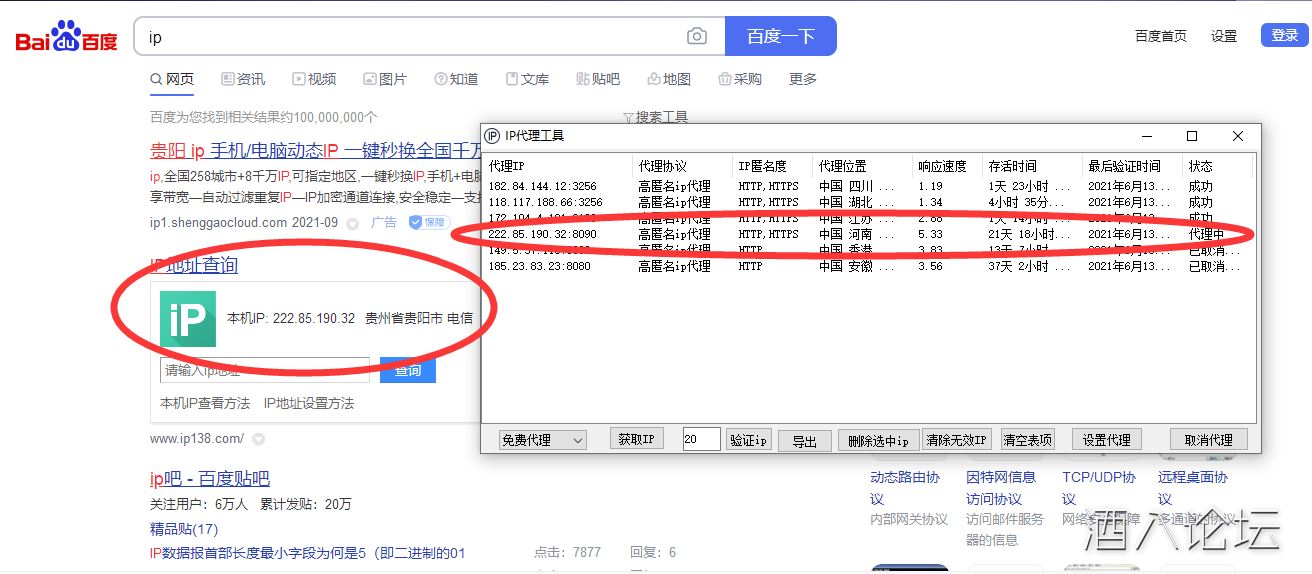1312x574 pixels.
Task: Expand arrow next to ip1.shenggaocloud.com
Action: (x=352, y=224)
